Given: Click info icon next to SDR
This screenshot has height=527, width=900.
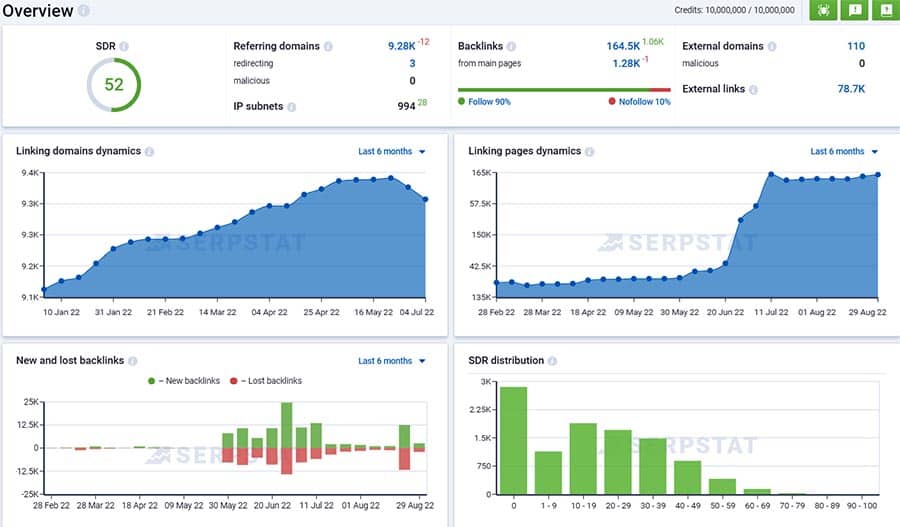Looking at the screenshot, I should point(124,46).
